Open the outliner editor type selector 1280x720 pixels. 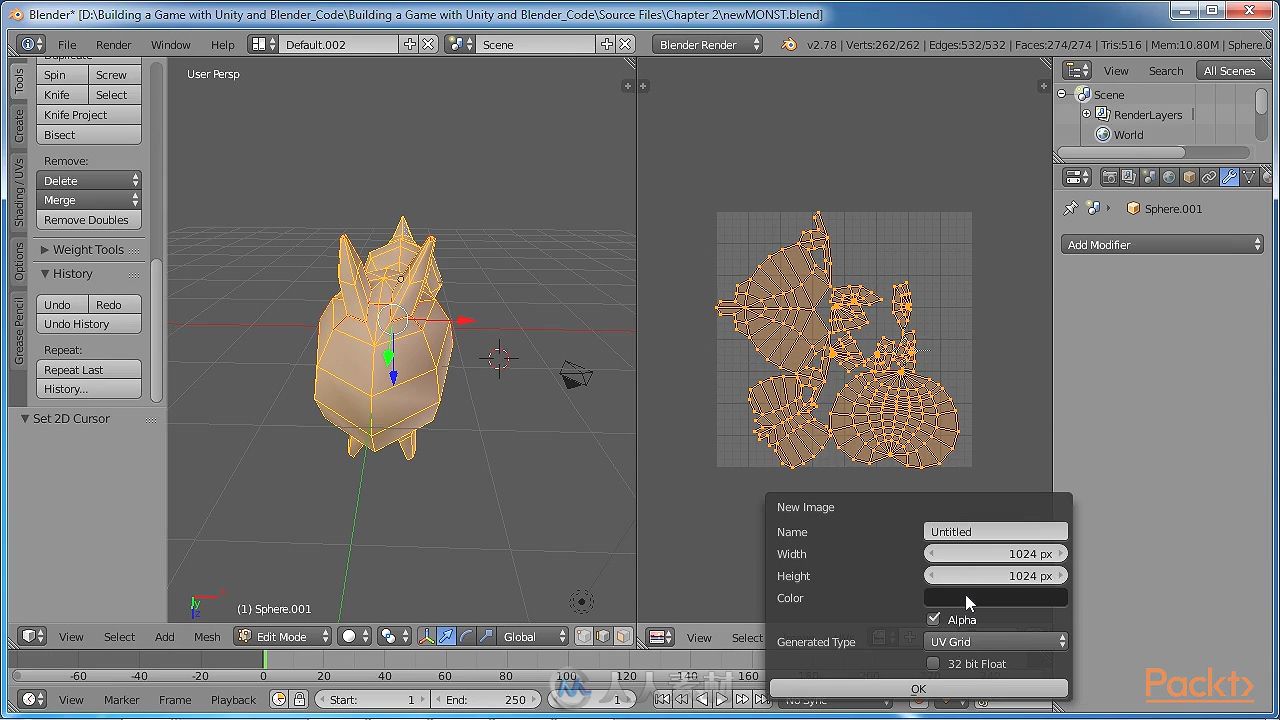(x=1077, y=70)
